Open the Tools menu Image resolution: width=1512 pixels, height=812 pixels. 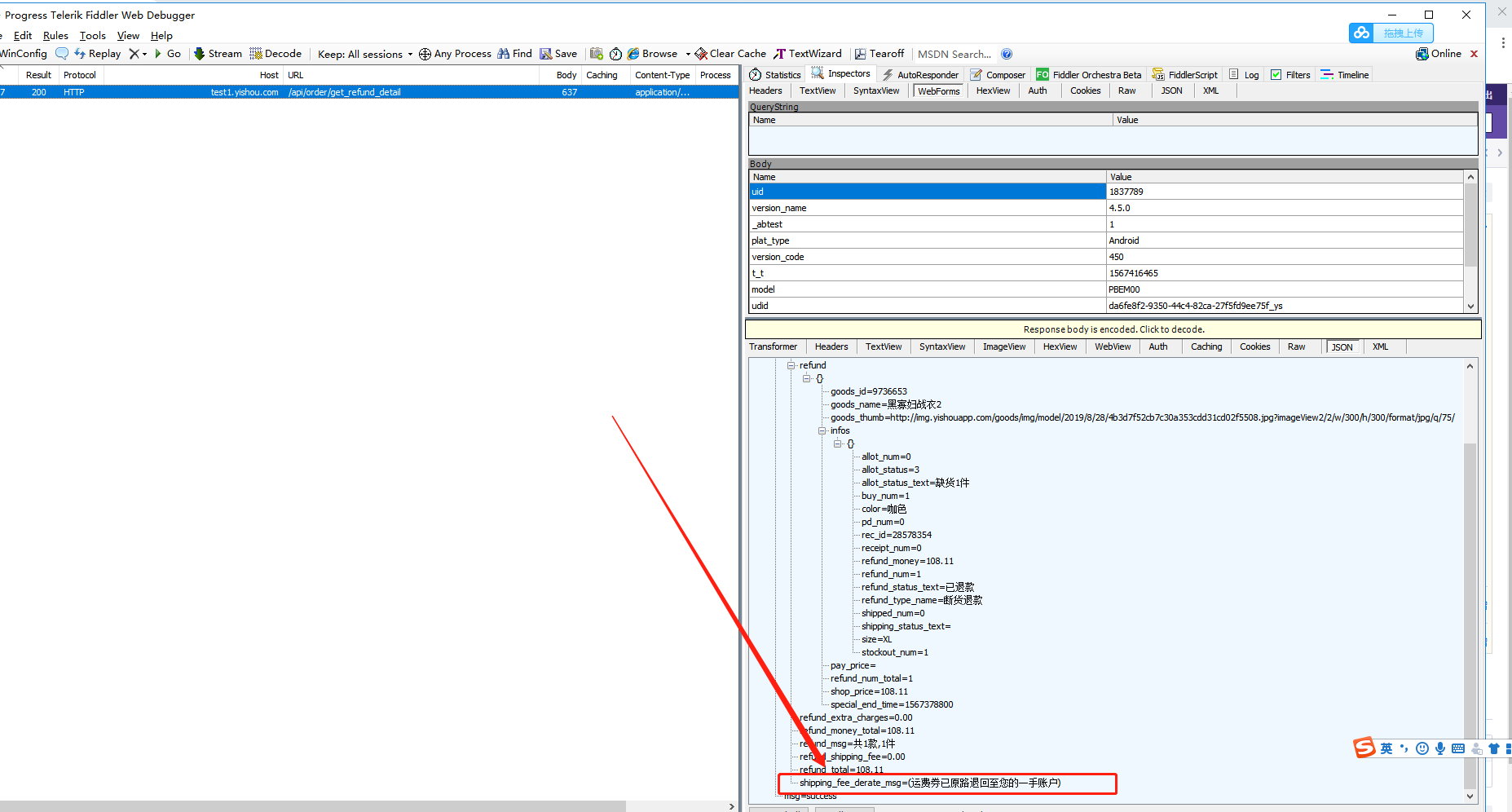tap(93, 36)
